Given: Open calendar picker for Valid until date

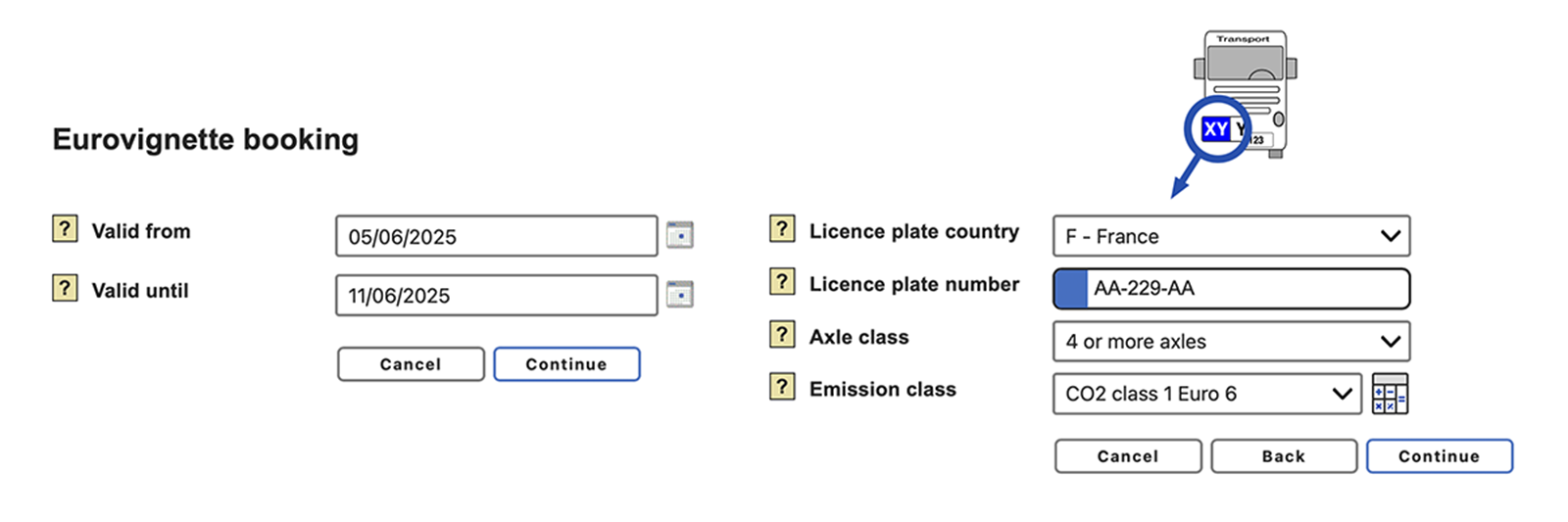Looking at the screenshot, I should [x=680, y=294].
